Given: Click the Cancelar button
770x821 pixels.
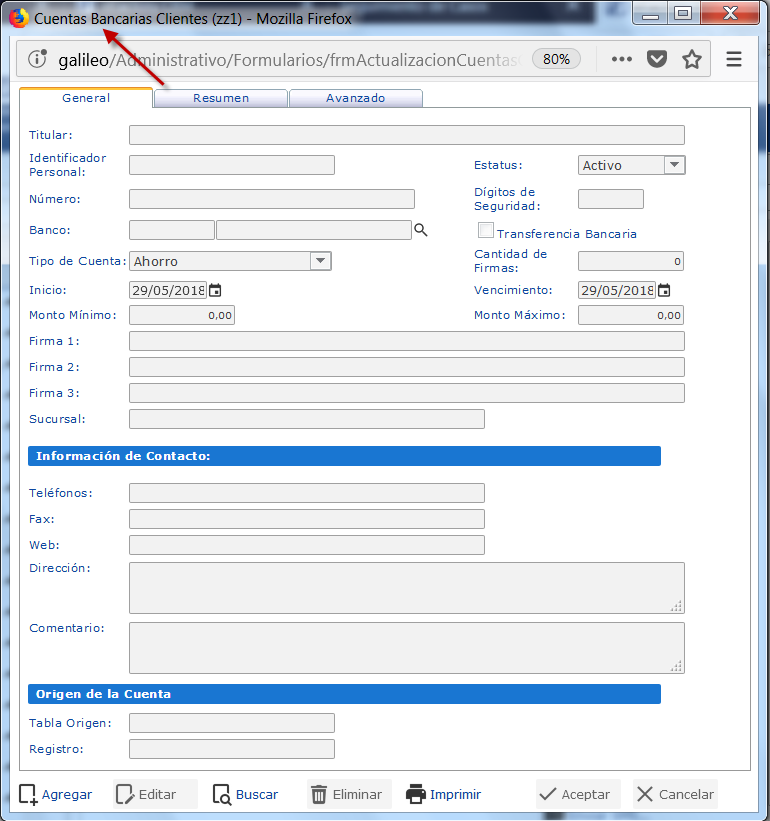Looking at the screenshot, I should 675,794.
